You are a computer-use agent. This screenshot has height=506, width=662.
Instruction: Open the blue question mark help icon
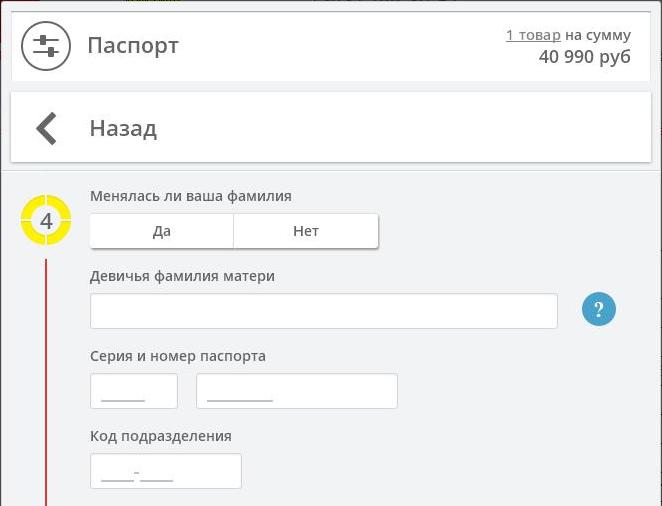pyautogui.click(x=599, y=309)
